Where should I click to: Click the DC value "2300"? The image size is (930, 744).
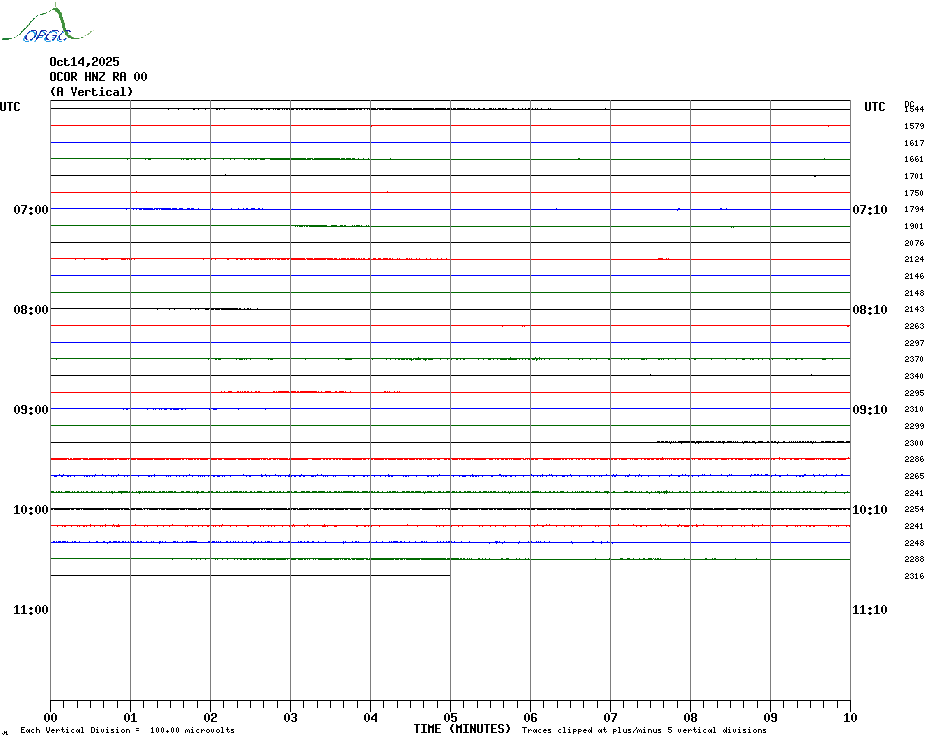[x=914, y=443]
